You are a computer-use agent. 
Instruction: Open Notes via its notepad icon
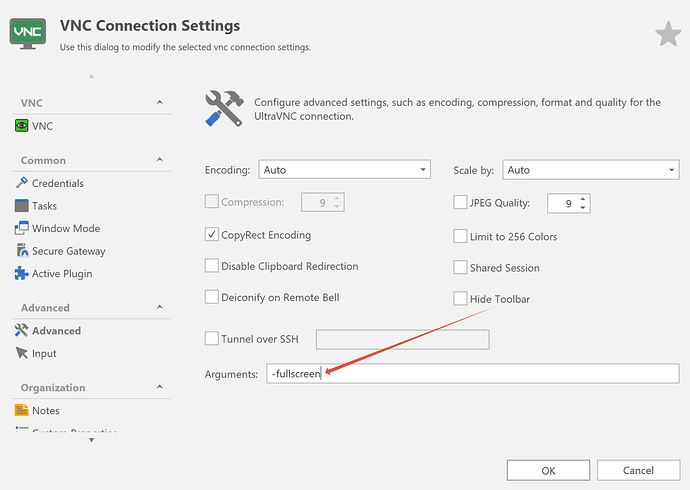click(x=22, y=411)
